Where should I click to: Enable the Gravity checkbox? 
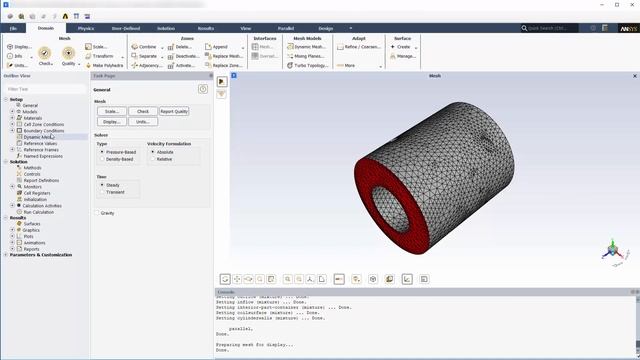(x=97, y=213)
